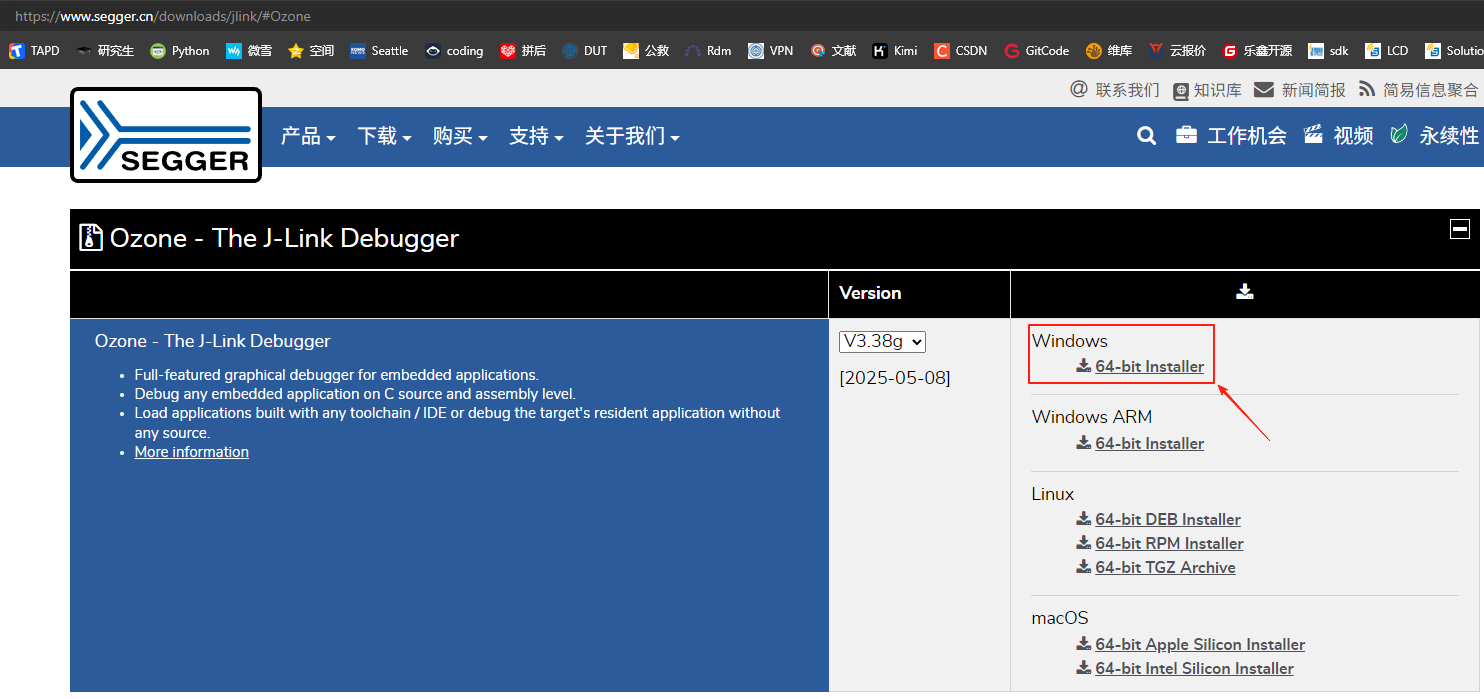Open the search magnifier icon

[1147, 136]
